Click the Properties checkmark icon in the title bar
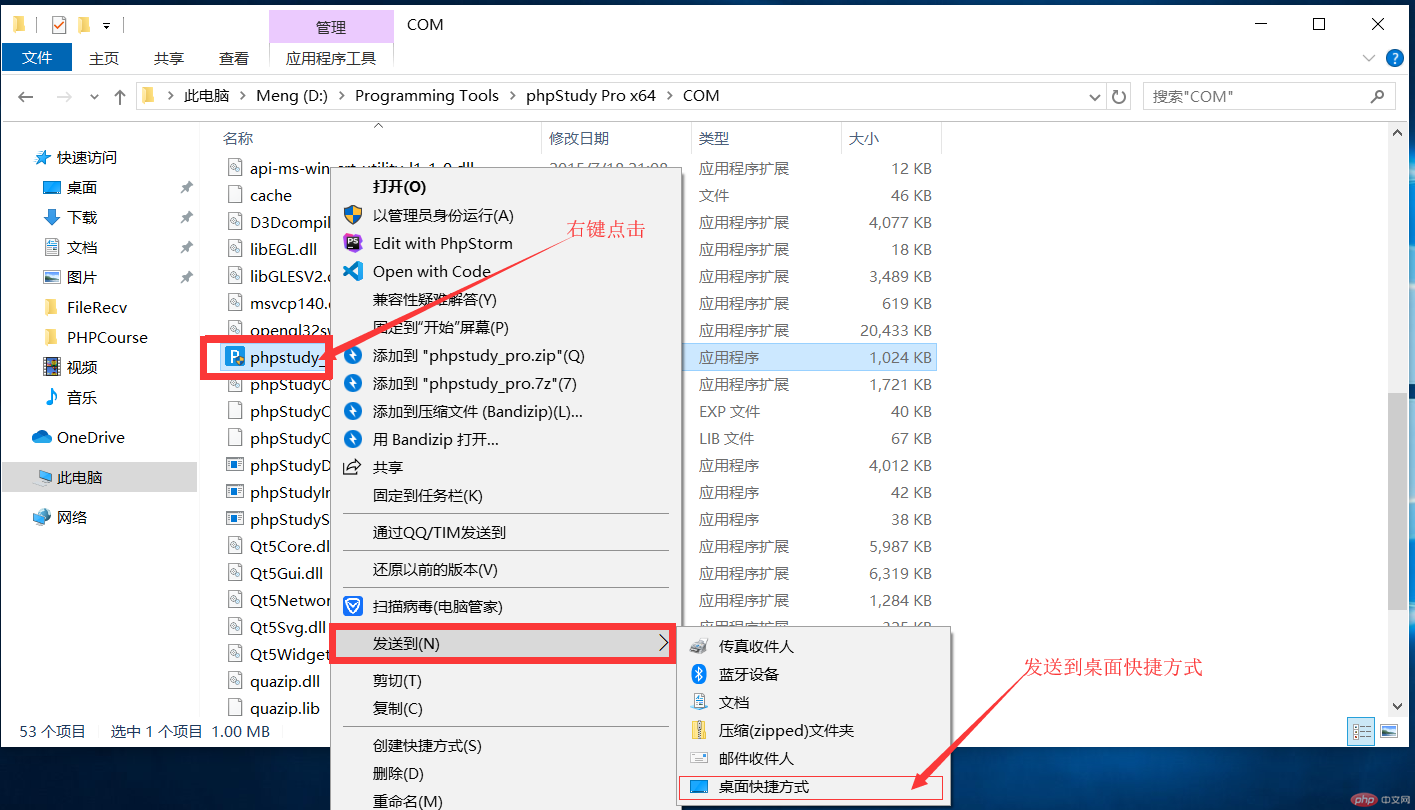This screenshot has width=1415, height=810. pos(58,25)
